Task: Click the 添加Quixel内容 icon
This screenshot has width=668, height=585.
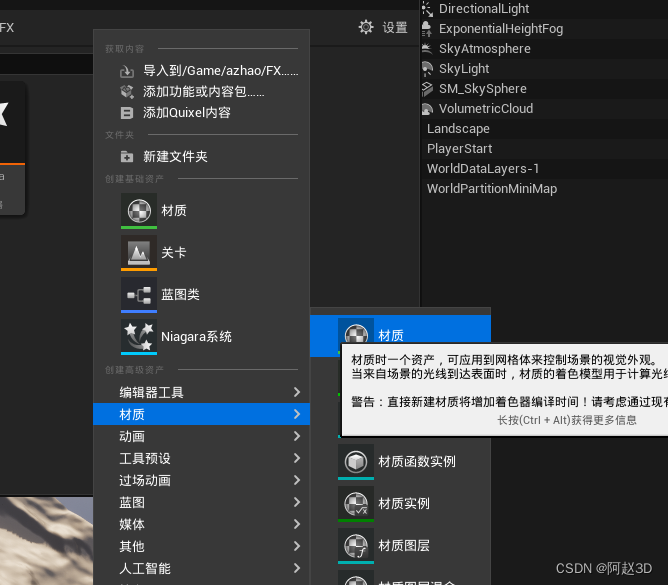Action: tap(127, 113)
